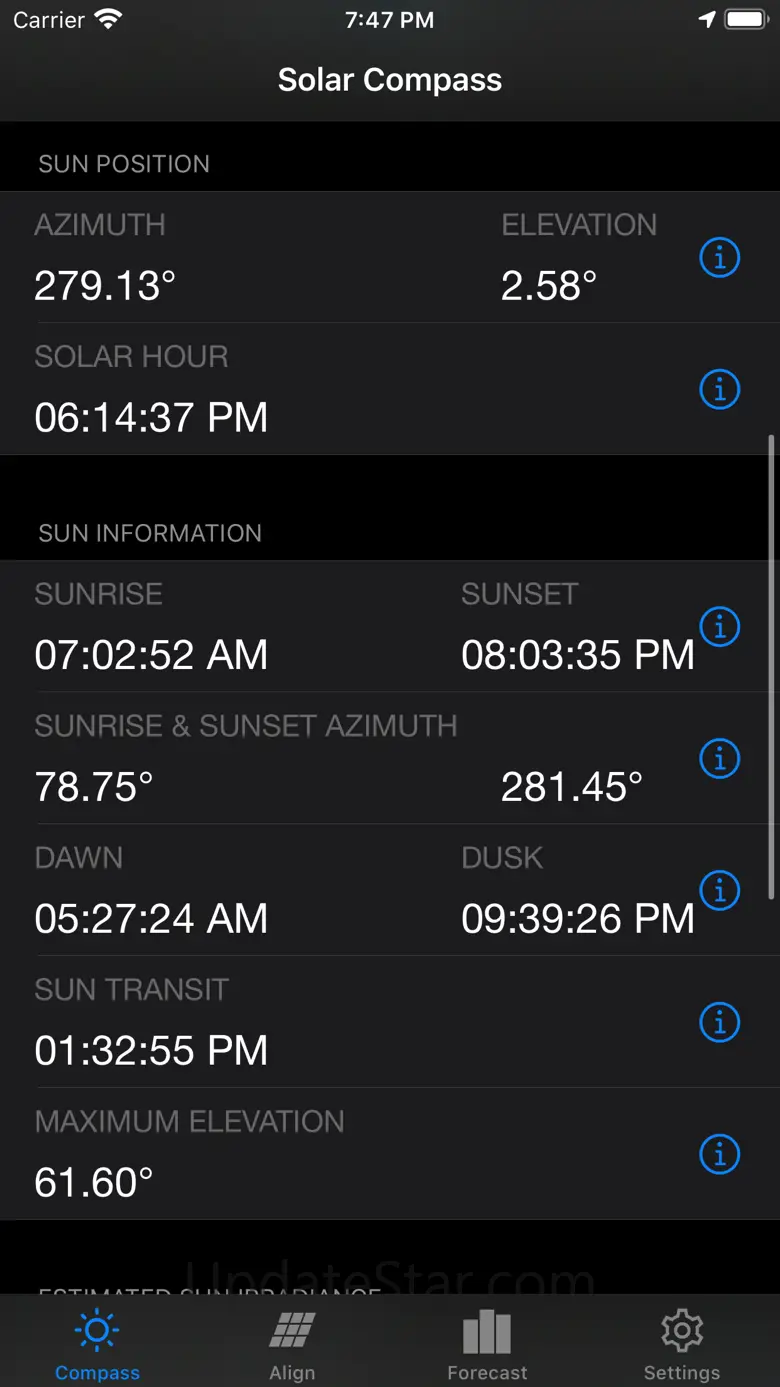Tap the solar hour 06:14:37 PM
The image size is (780, 1387).
151,417
